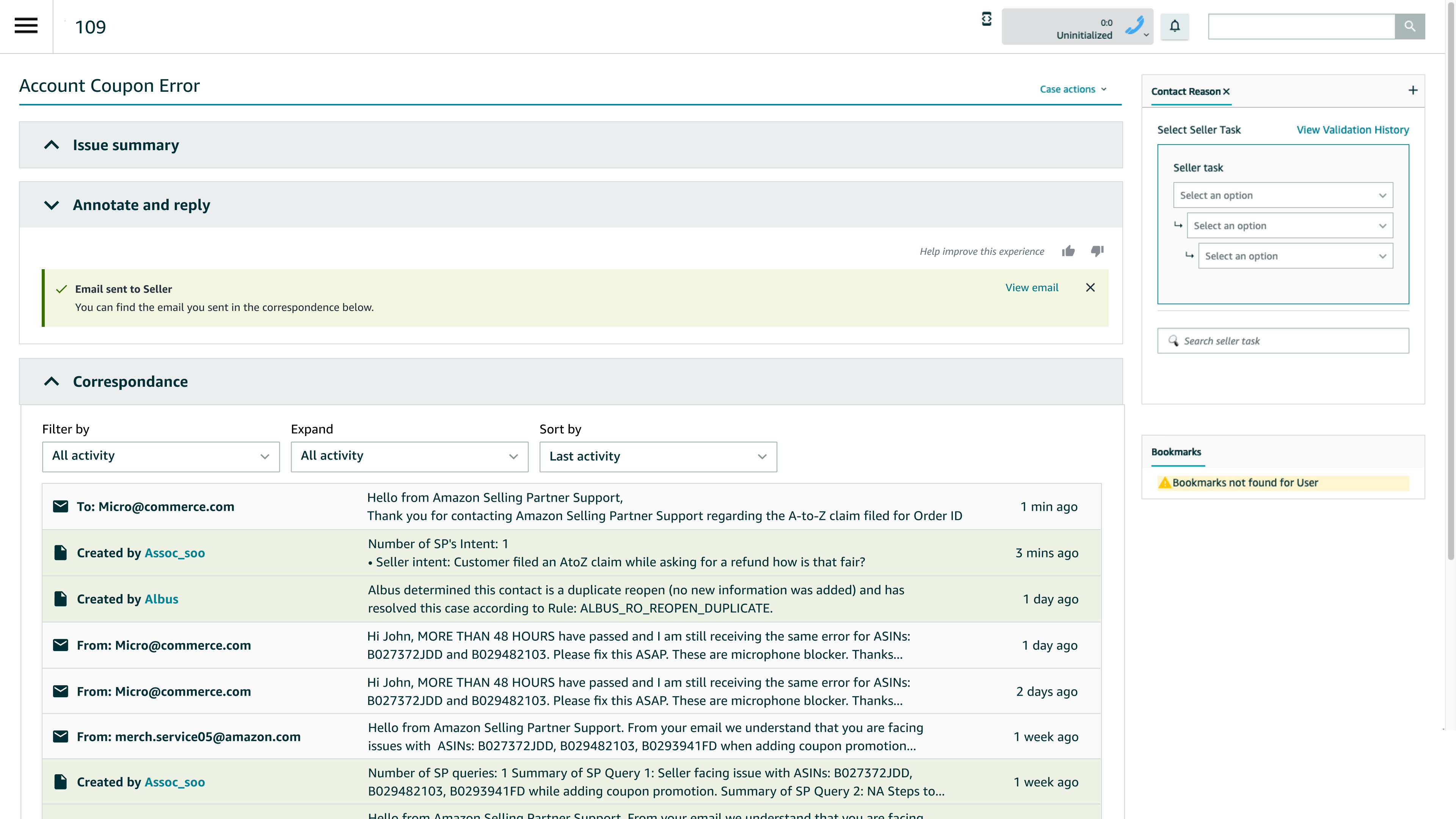Click the notifications bell icon
This screenshot has width=1456, height=819.
click(1175, 27)
